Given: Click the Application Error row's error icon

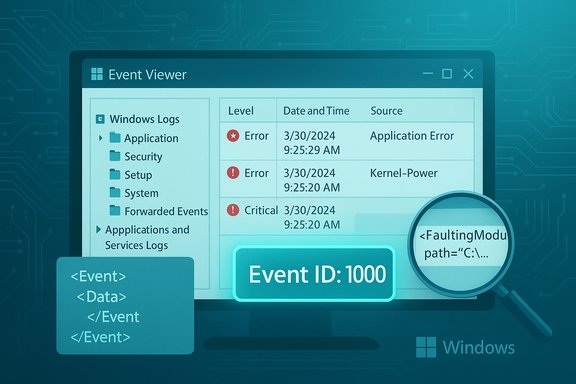Looking at the screenshot, I should pos(233,136).
